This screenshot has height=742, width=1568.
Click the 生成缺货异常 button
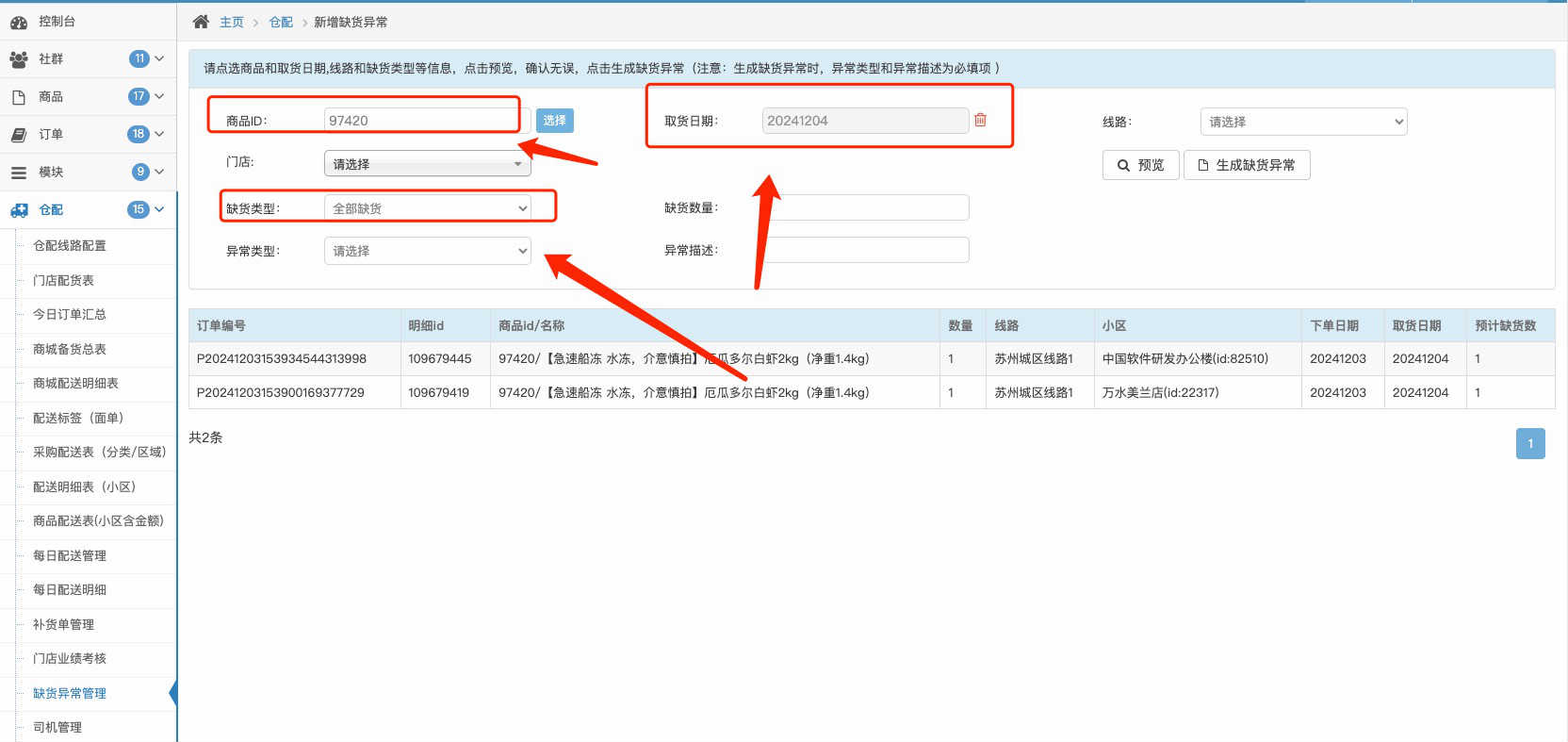coord(1247,165)
